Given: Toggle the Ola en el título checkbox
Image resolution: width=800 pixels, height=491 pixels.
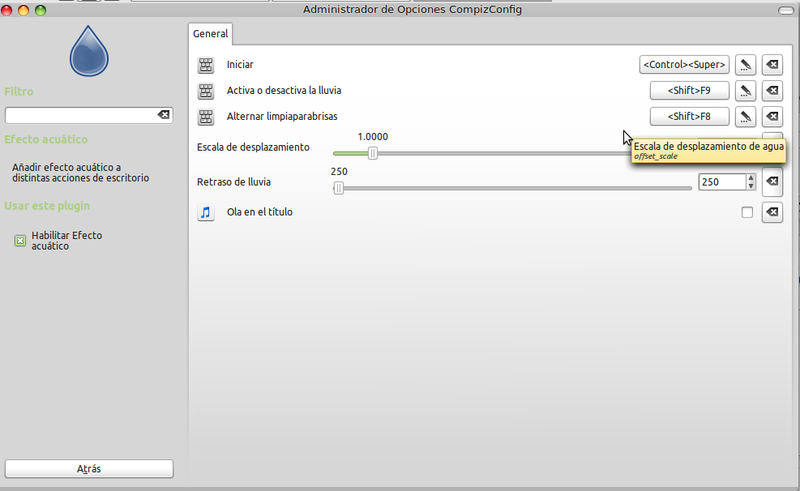Looking at the screenshot, I should coord(747,212).
